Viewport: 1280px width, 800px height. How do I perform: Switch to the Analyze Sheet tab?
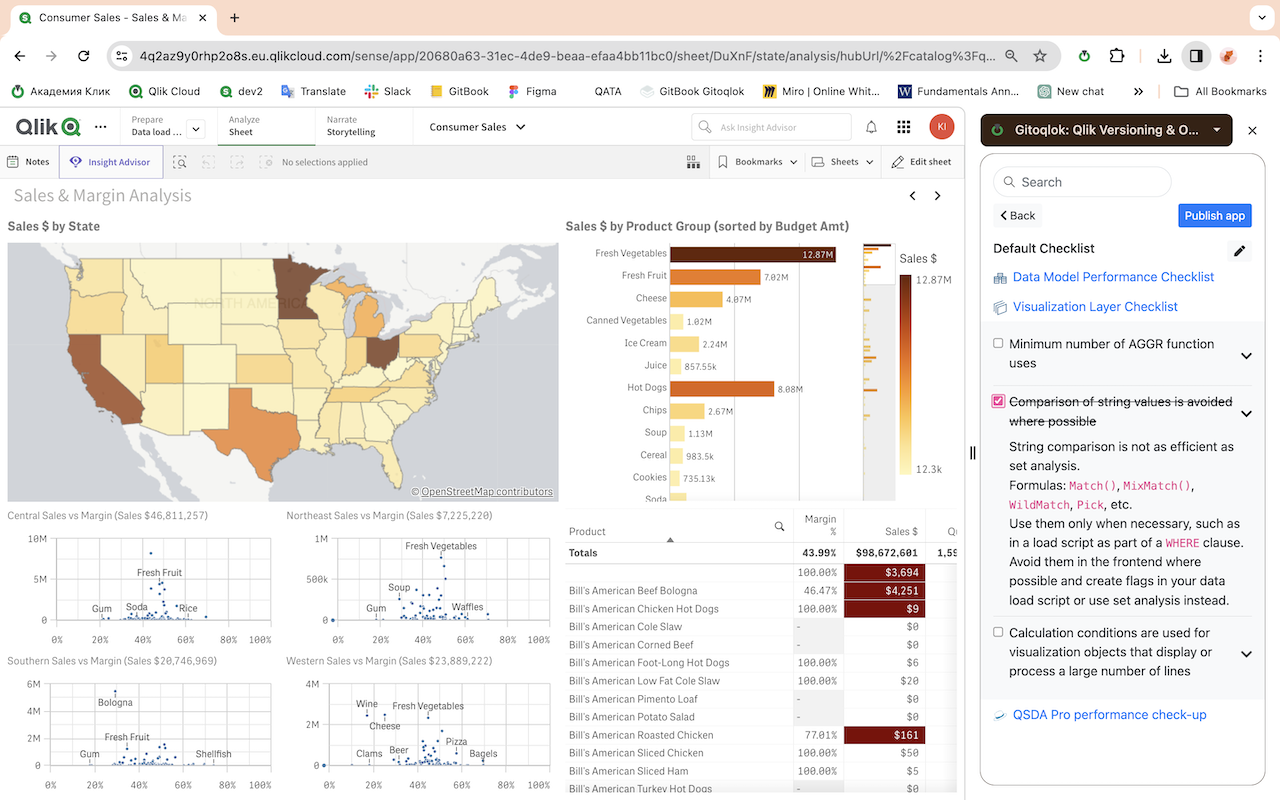[x=265, y=126]
